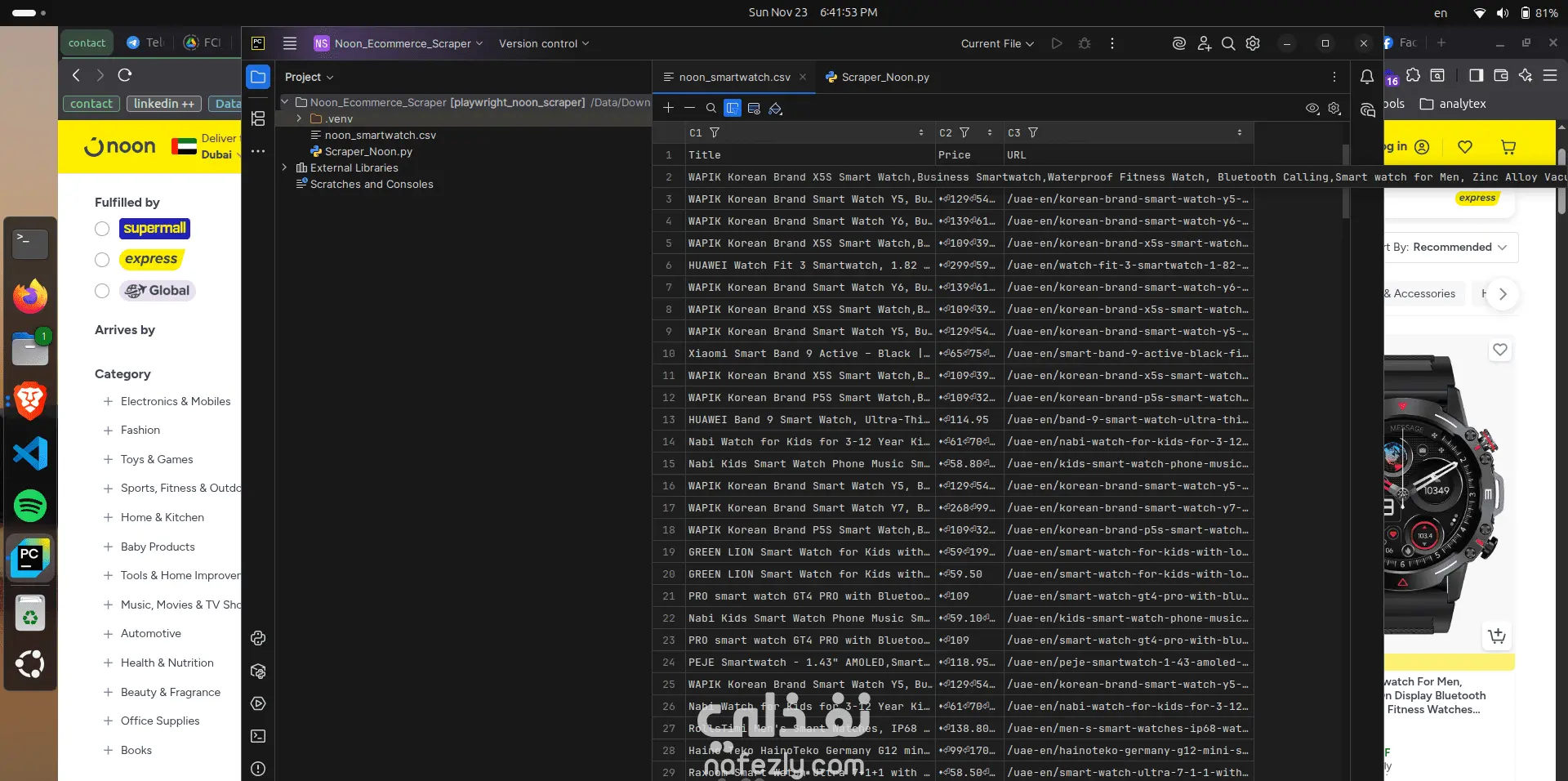Switch to the Scraper_Noon.py editor tab
The width and height of the screenshot is (1568, 781).
click(x=878, y=77)
